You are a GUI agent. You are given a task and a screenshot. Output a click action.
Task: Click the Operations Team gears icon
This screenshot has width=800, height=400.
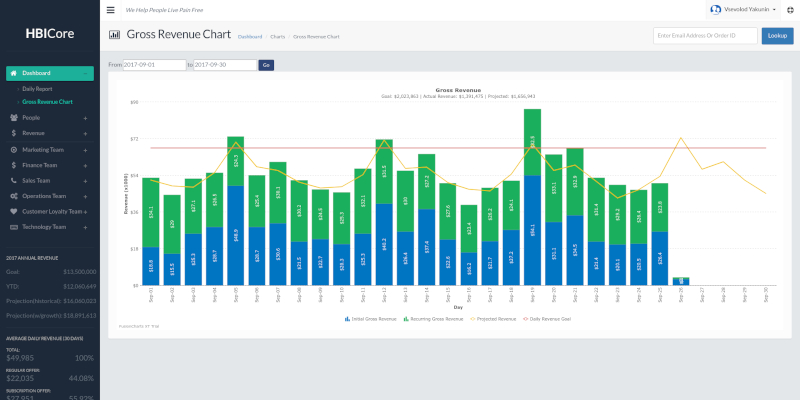point(13,196)
